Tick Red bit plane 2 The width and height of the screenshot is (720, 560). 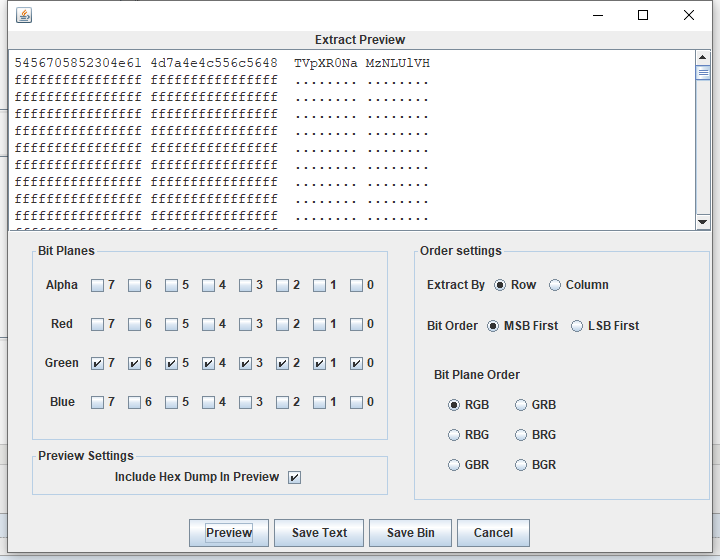coord(282,325)
